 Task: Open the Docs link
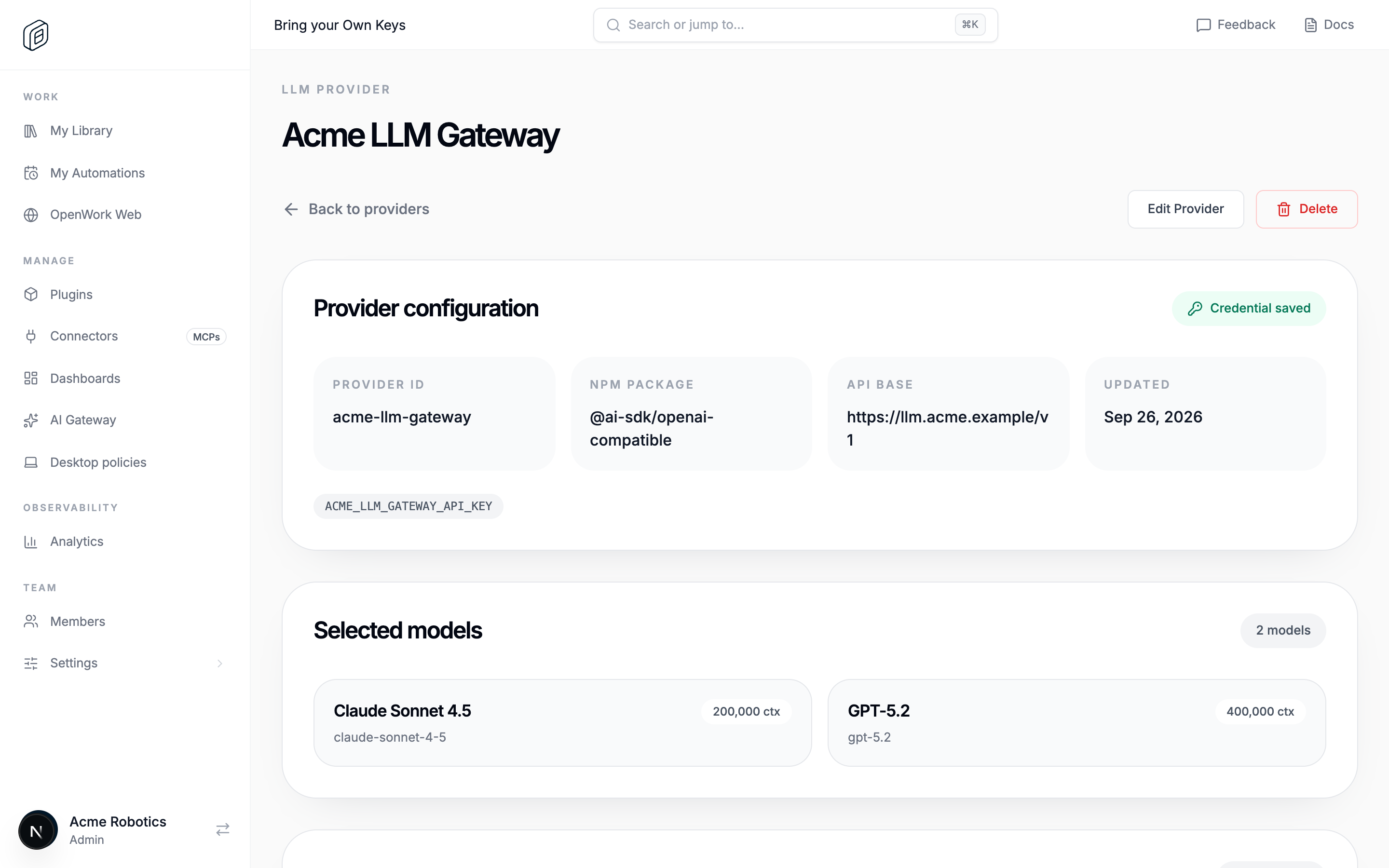click(1328, 25)
